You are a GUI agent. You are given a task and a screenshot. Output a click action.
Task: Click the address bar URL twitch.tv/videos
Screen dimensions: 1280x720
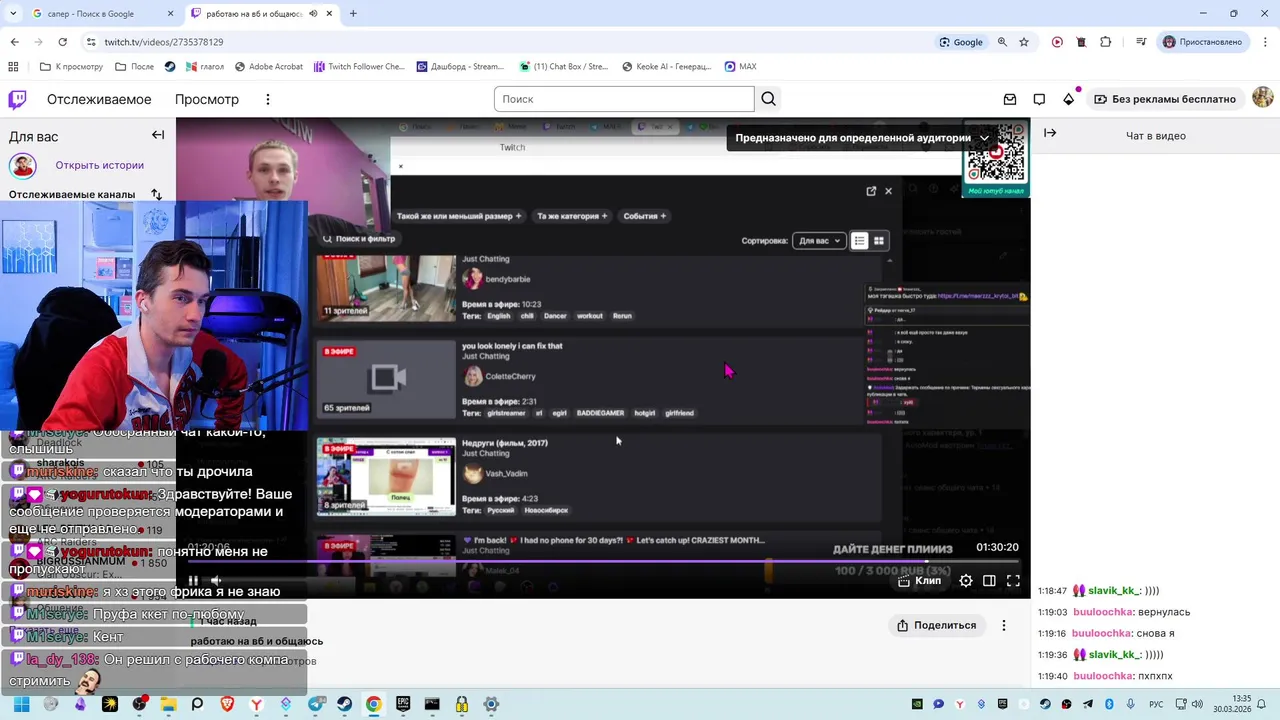pyautogui.click(x=164, y=42)
